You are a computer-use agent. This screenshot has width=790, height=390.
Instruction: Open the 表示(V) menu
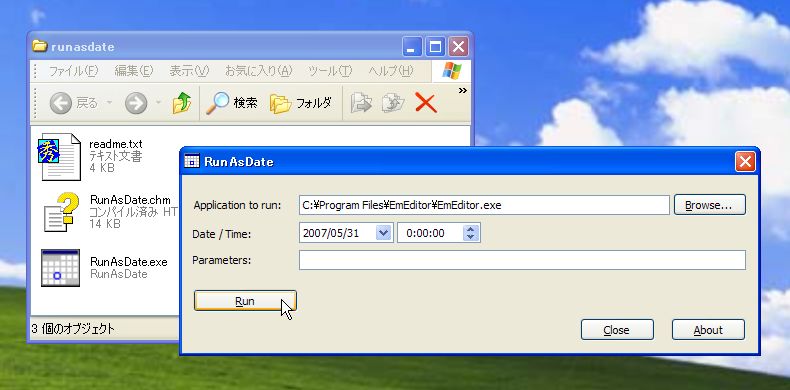click(189, 71)
